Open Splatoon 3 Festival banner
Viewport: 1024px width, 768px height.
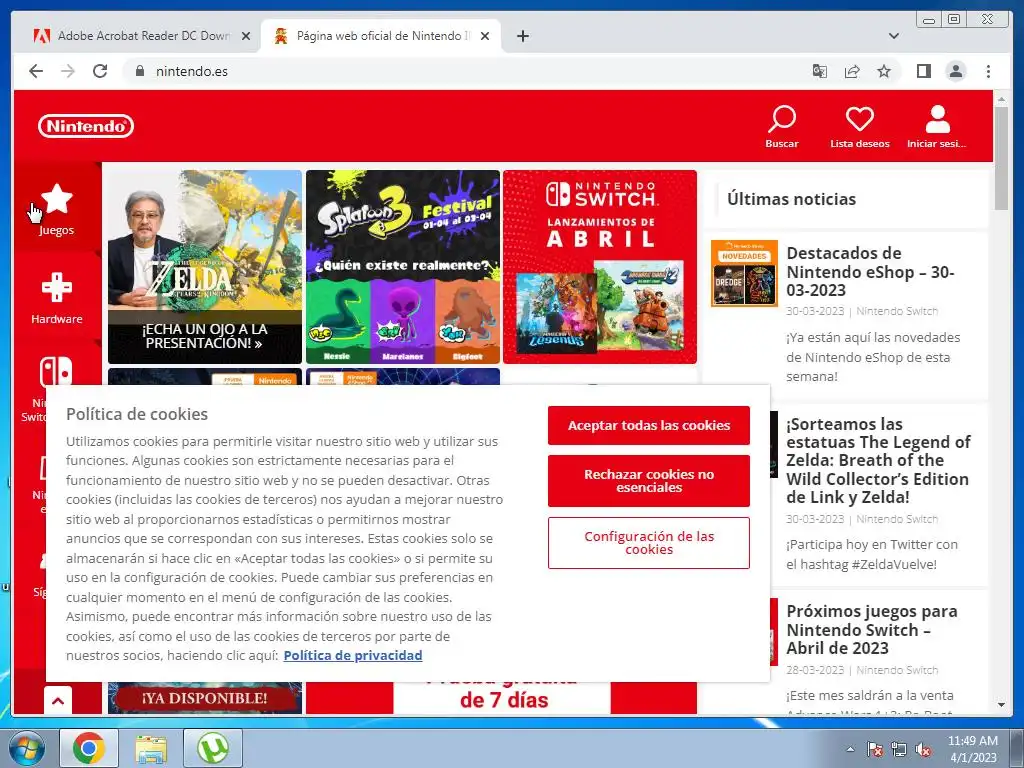403,266
